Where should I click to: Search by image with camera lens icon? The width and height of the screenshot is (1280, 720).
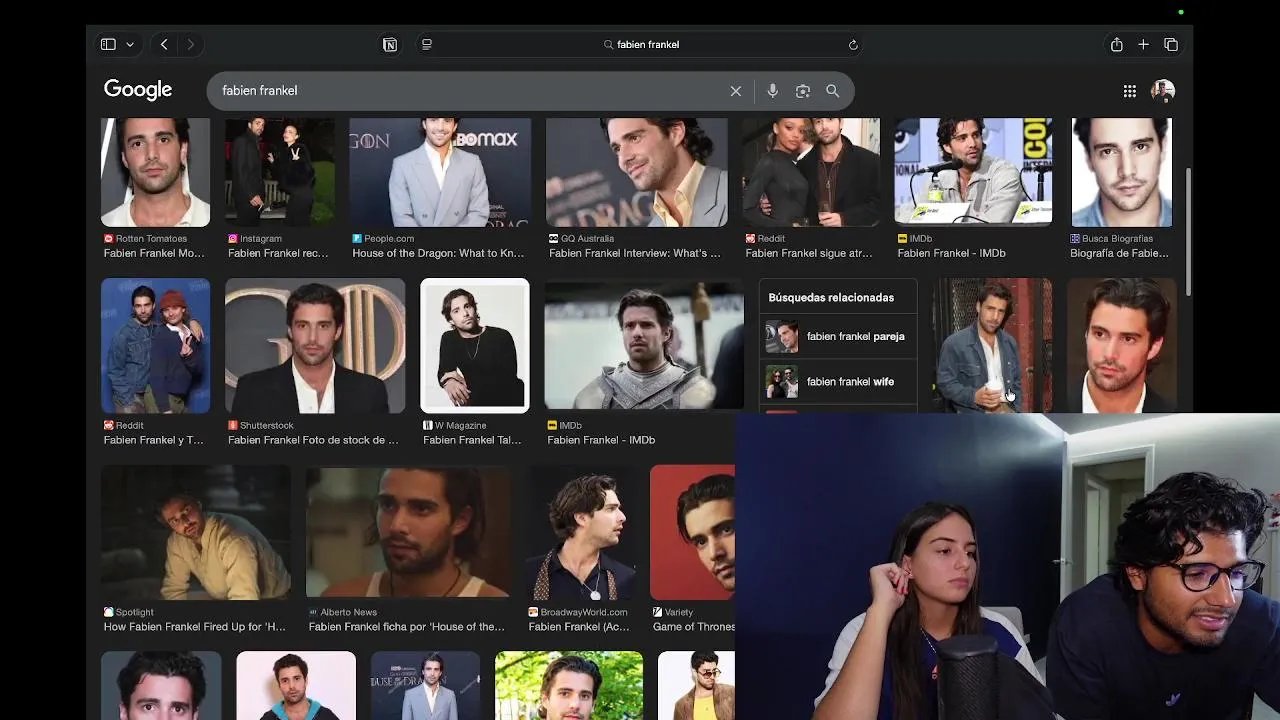coord(802,91)
